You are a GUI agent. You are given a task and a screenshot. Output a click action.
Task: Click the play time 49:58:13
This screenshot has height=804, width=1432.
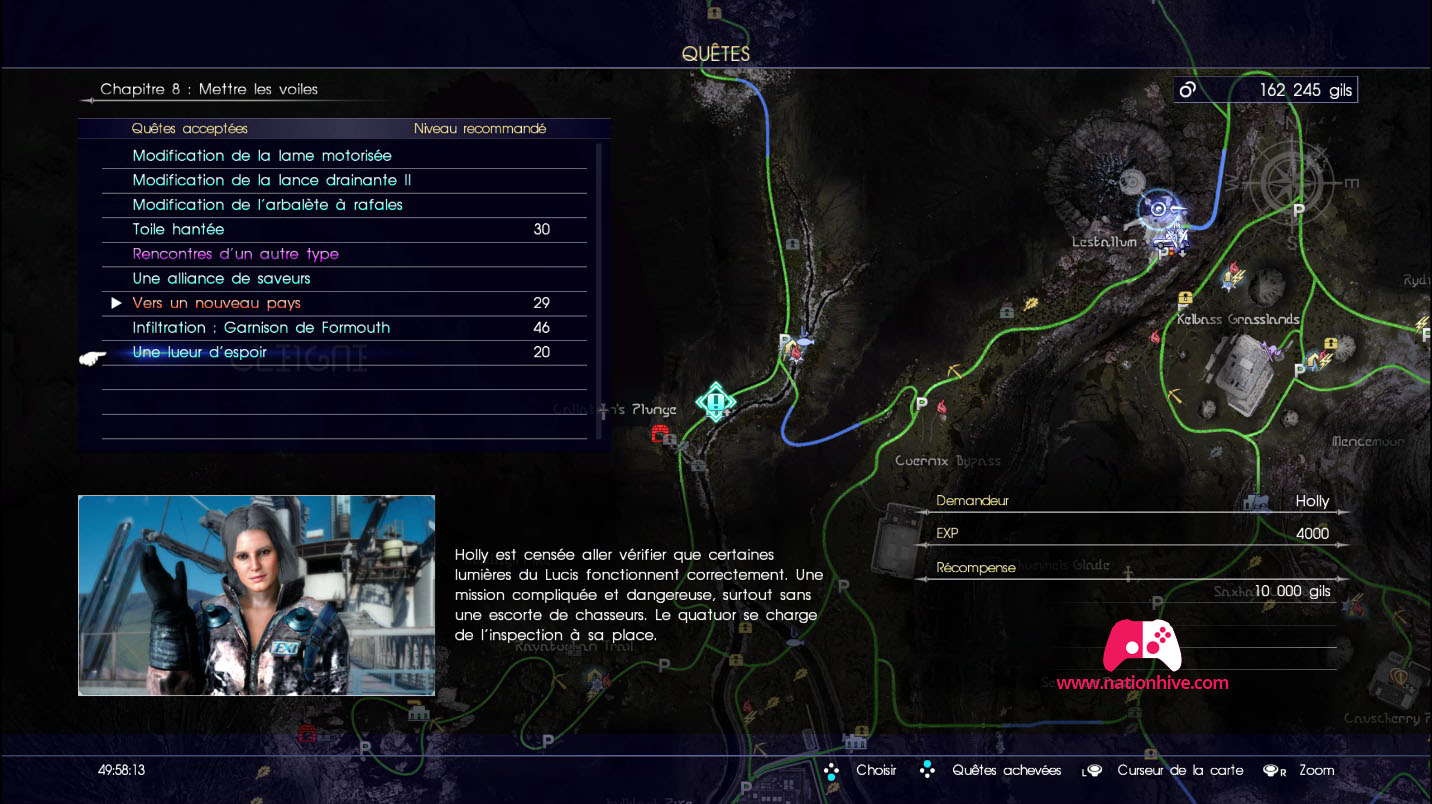[x=122, y=770]
